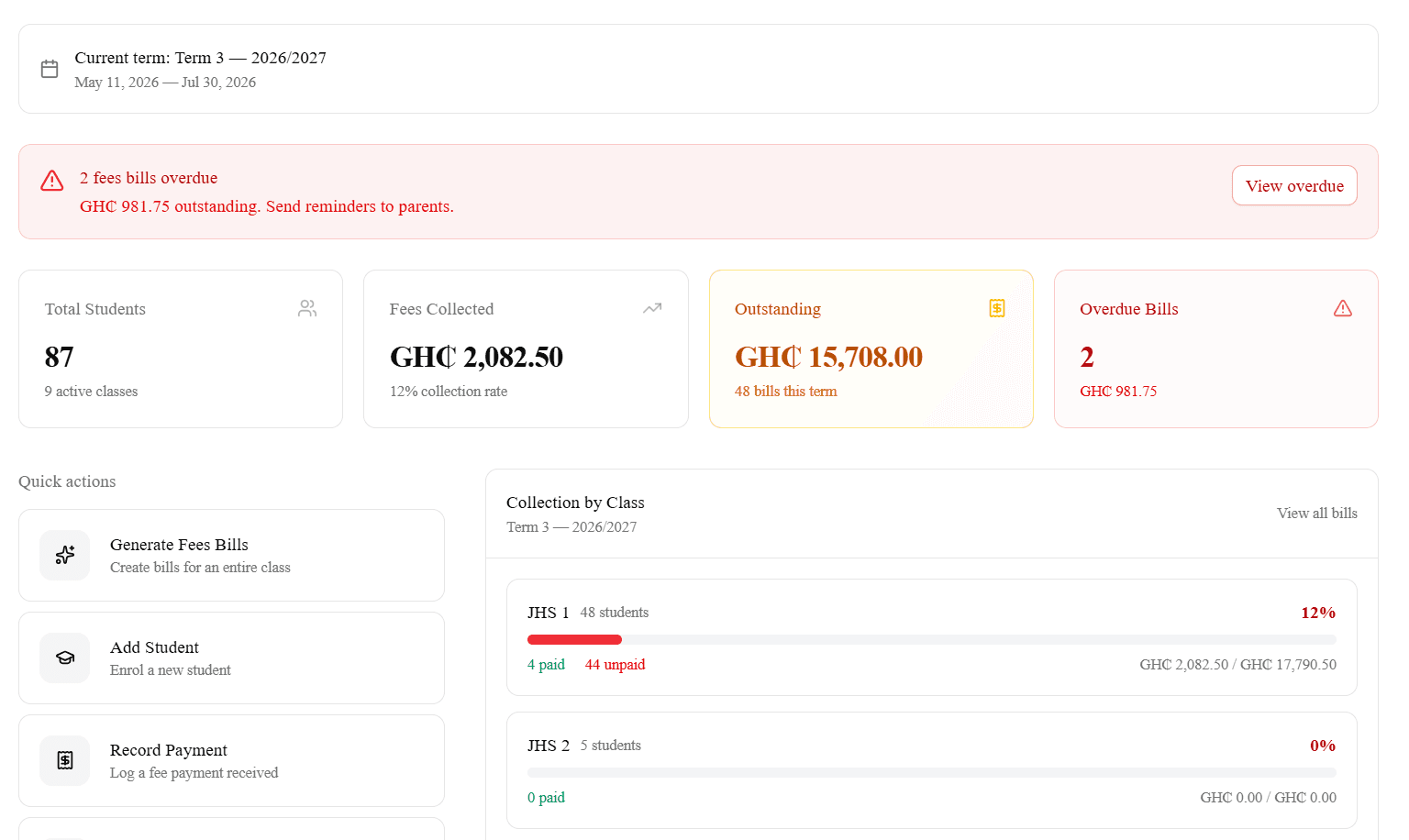This screenshot has width=1409, height=840.
Task: Click the '5 students' label
Action: click(x=611, y=746)
